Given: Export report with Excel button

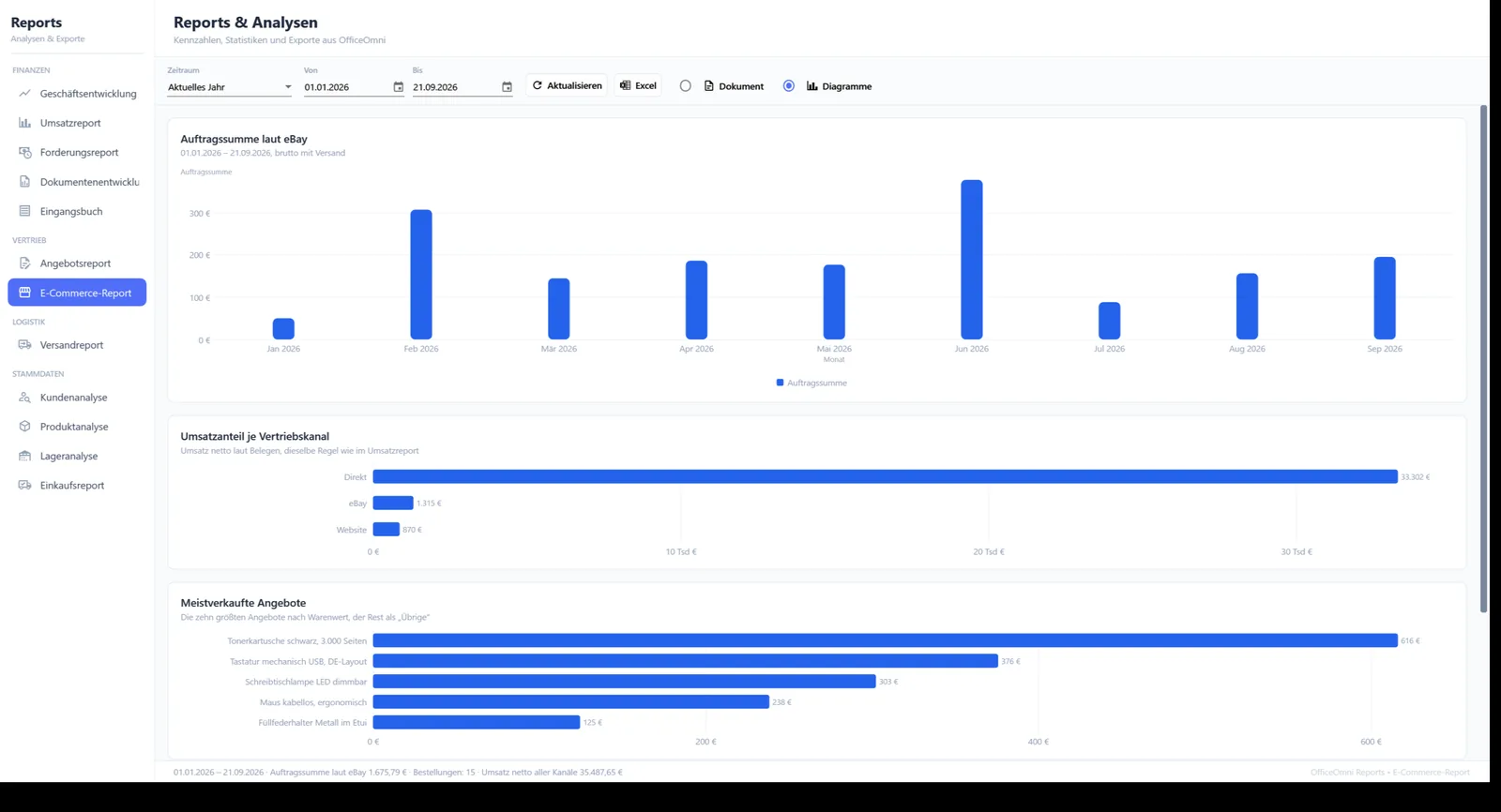Looking at the screenshot, I should (x=638, y=85).
